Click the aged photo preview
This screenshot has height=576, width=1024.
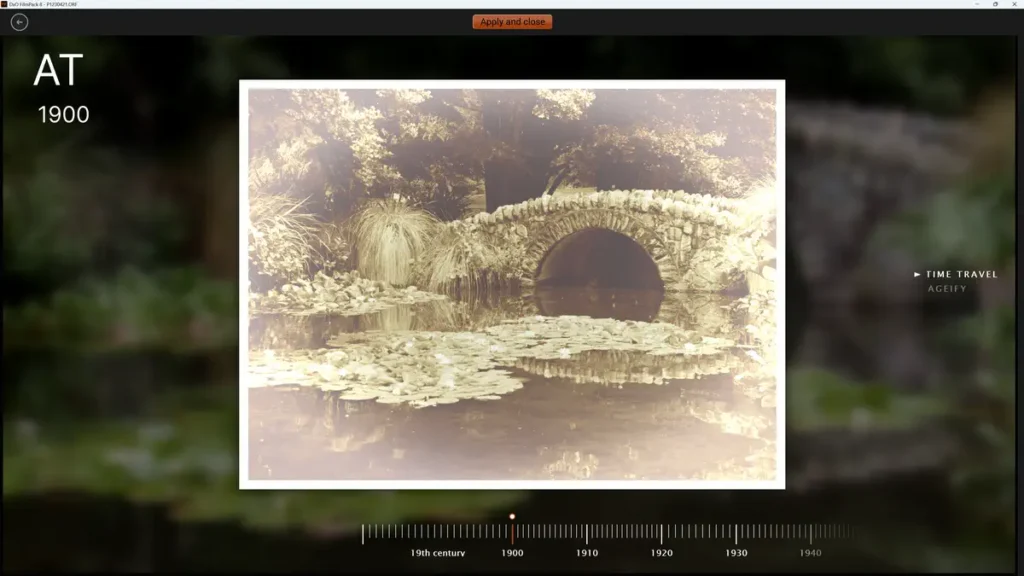click(512, 285)
